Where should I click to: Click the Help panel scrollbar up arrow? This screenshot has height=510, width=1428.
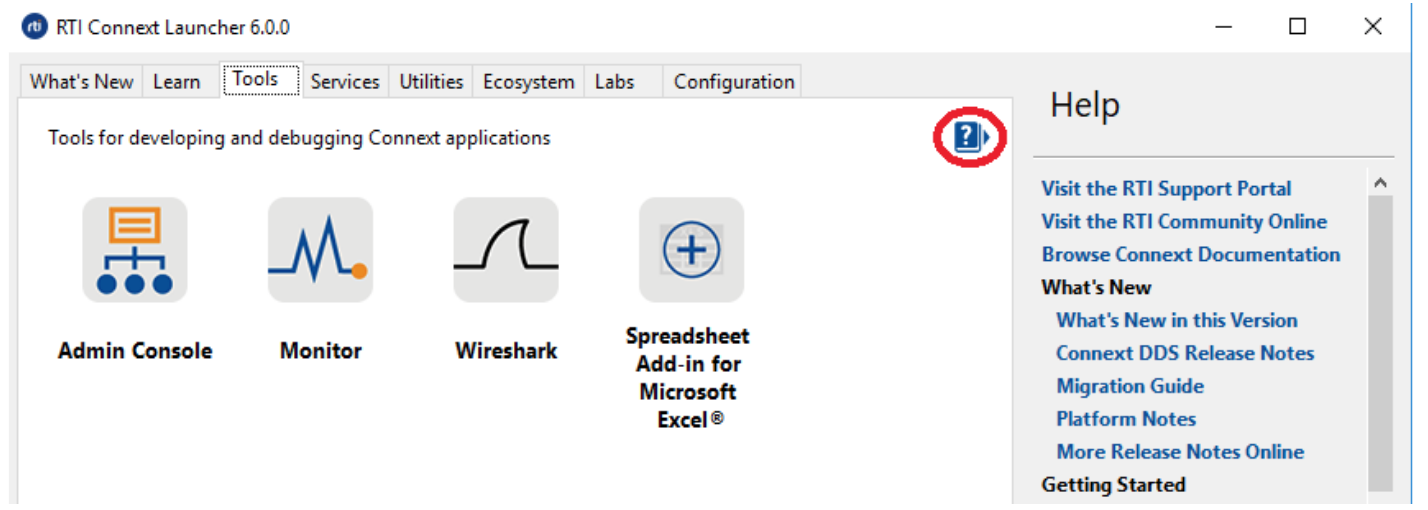point(1380,183)
